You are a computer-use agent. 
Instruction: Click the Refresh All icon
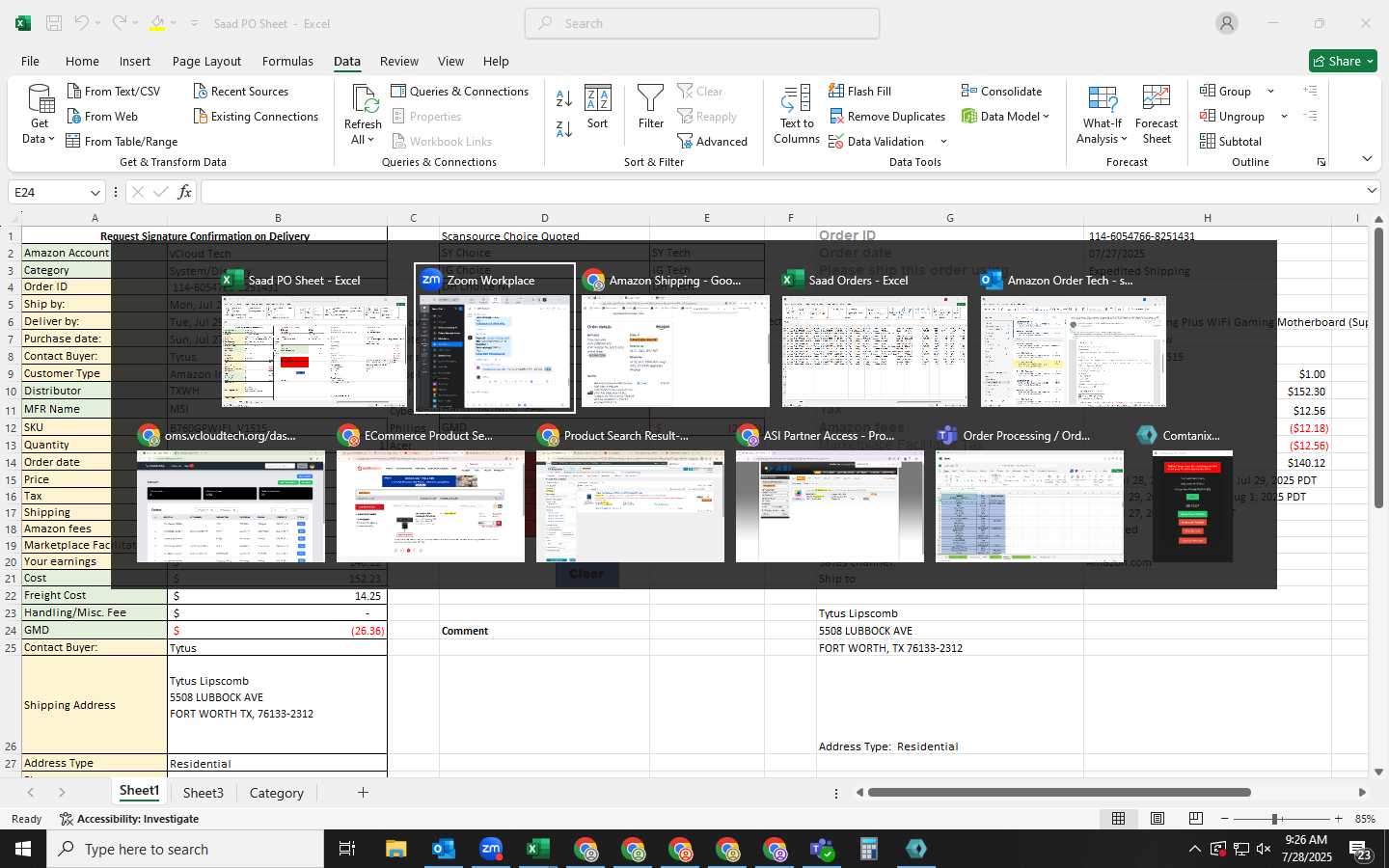(364, 99)
